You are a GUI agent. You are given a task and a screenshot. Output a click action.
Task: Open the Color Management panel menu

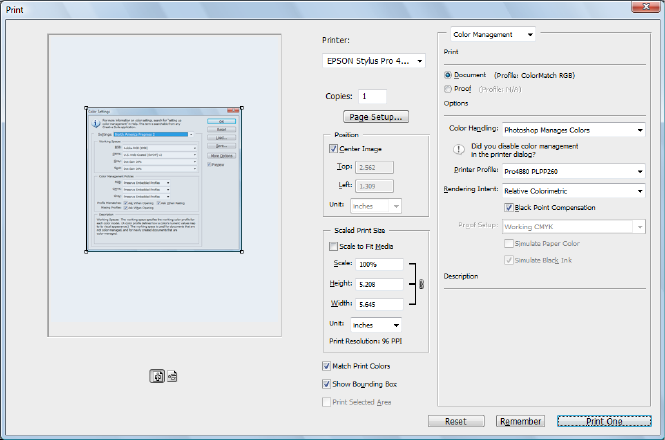(493, 34)
